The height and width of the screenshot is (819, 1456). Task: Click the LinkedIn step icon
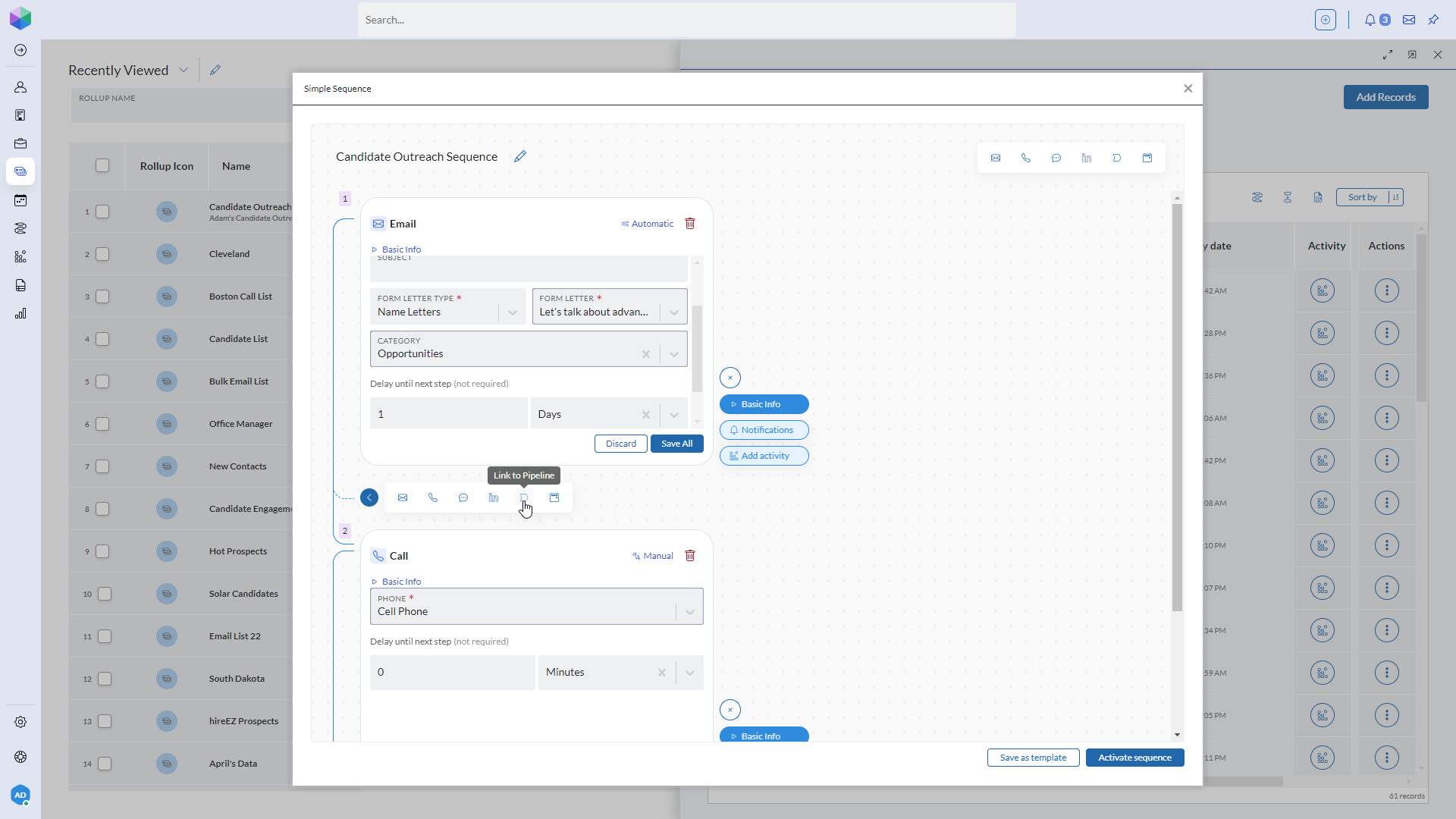tap(494, 497)
